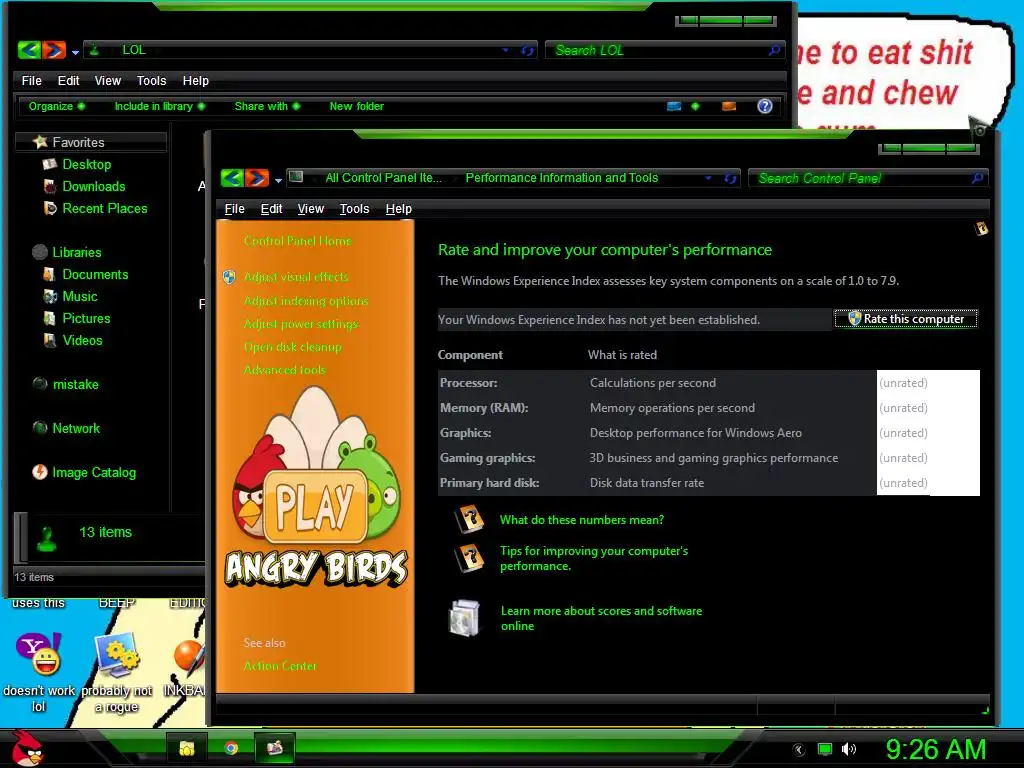Open view options dropdown arrow in LOL toolbar
Image resolution: width=1024 pixels, height=768 pixels.
coord(696,106)
